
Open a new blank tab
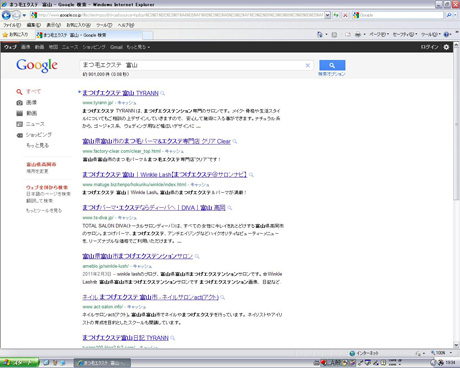[148, 35]
